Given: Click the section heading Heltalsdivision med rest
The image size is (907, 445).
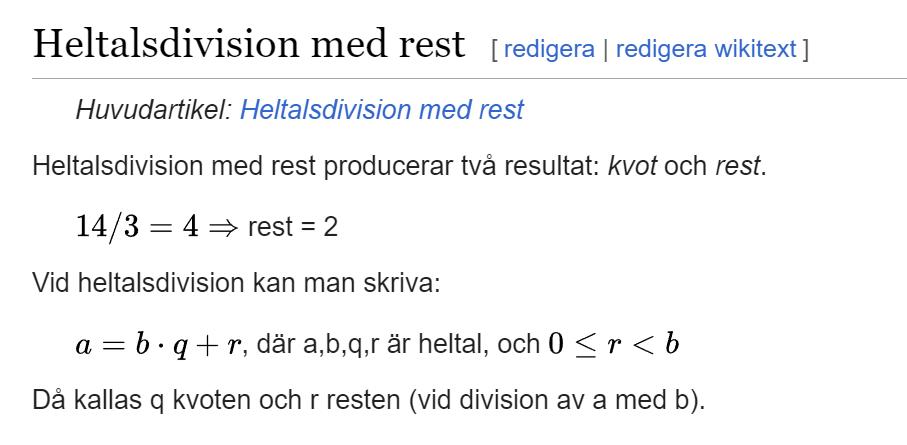Looking at the screenshot, I should pyautogui.click(x=249, y=44).
